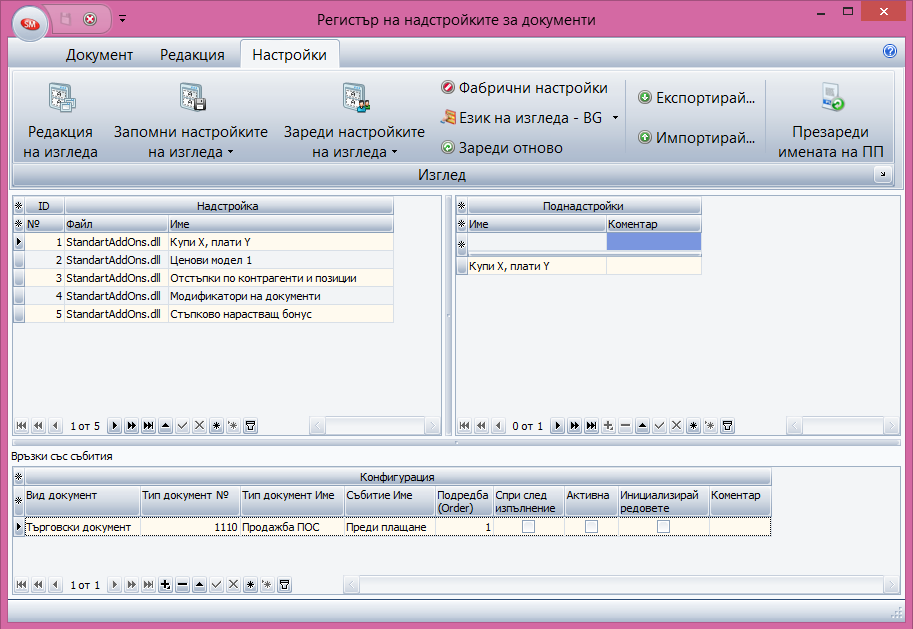913x629 pixels.
Task: Select row Ценови модел 1
Action: [210, 260]
